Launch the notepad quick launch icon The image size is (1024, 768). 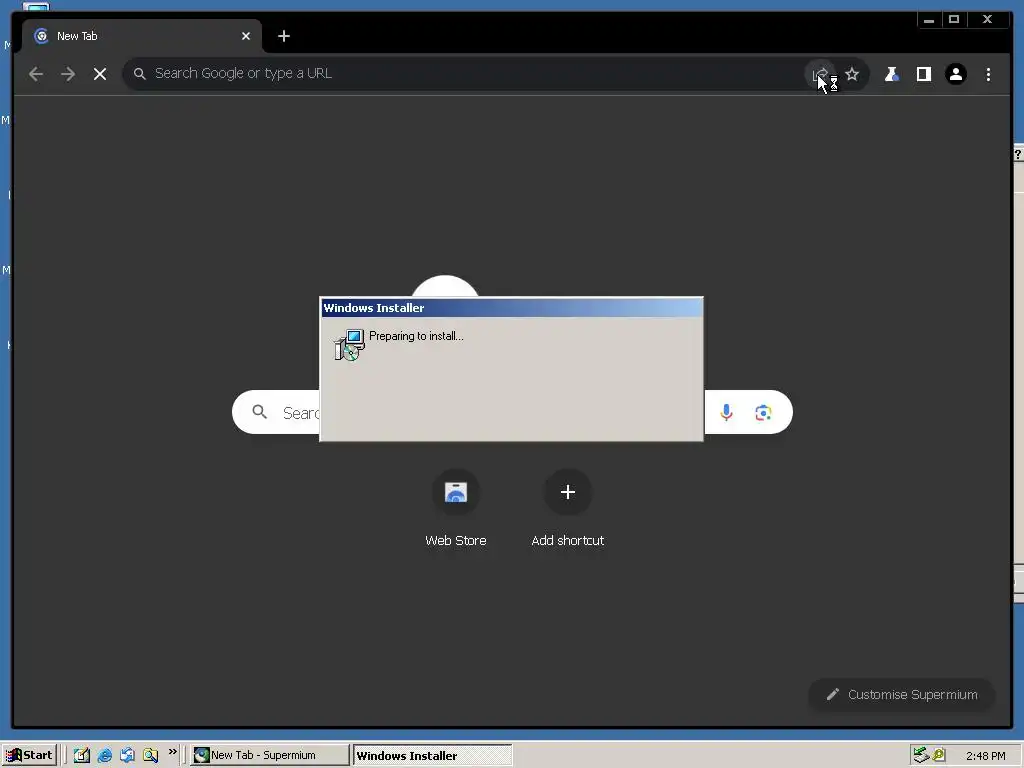click(82, 755)
